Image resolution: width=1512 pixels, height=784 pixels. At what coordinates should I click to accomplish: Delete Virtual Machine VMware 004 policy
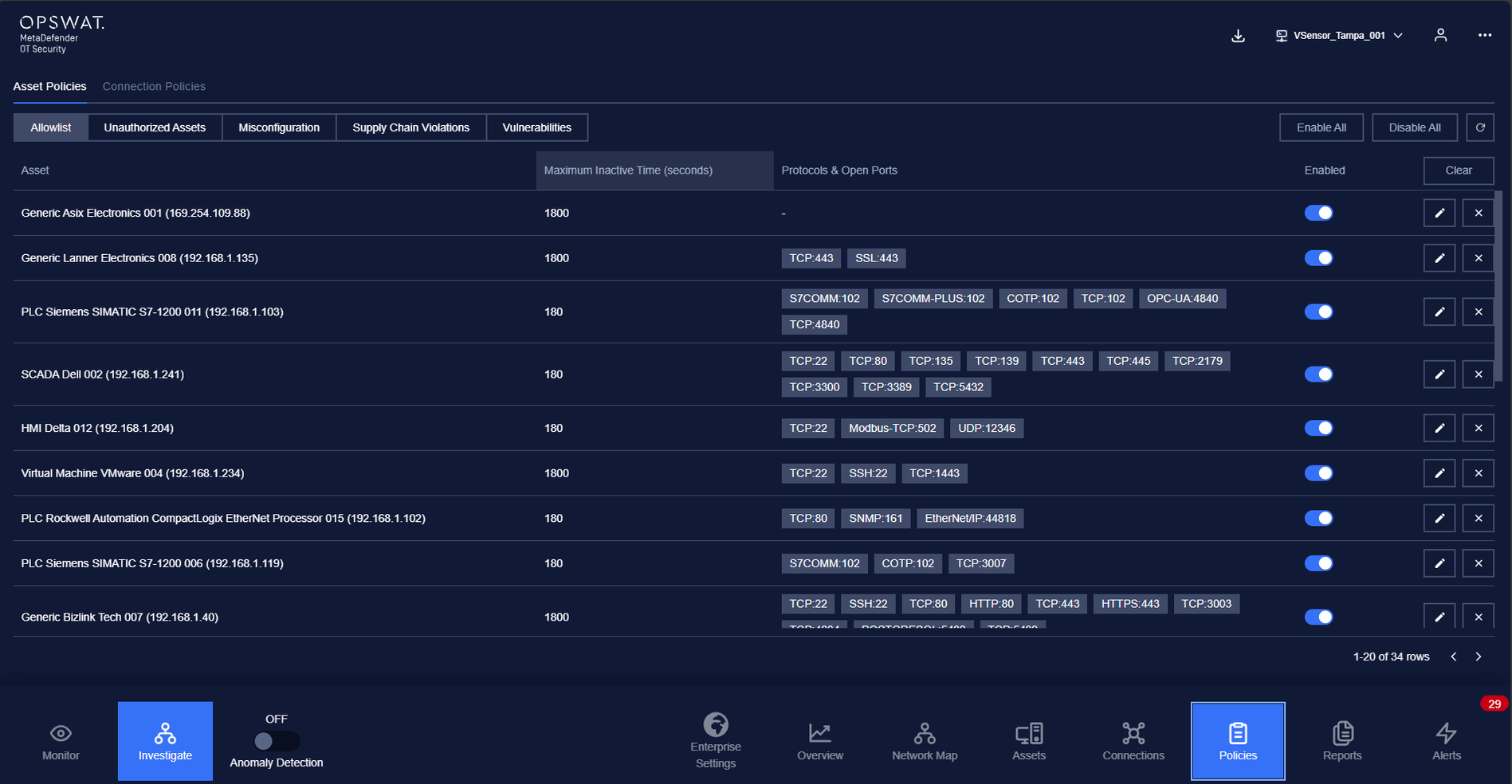pyautogui.click(x=1479, y=473)
